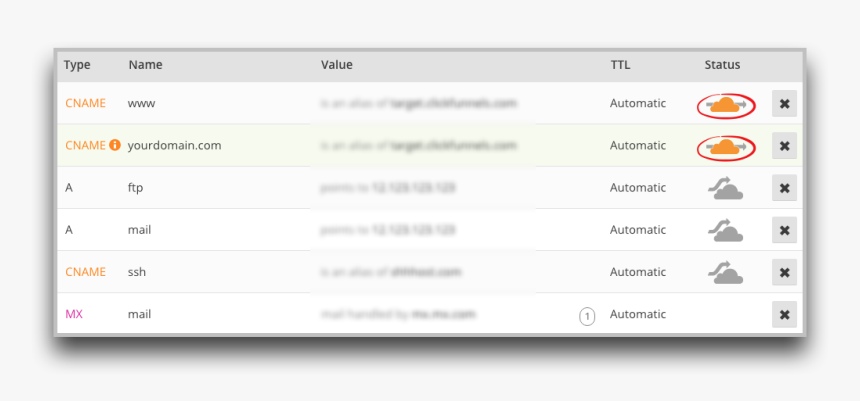
Task: Click info icon beside yourdomain.com CNAME
Action: pyautogui.click(x=114, y=145)
